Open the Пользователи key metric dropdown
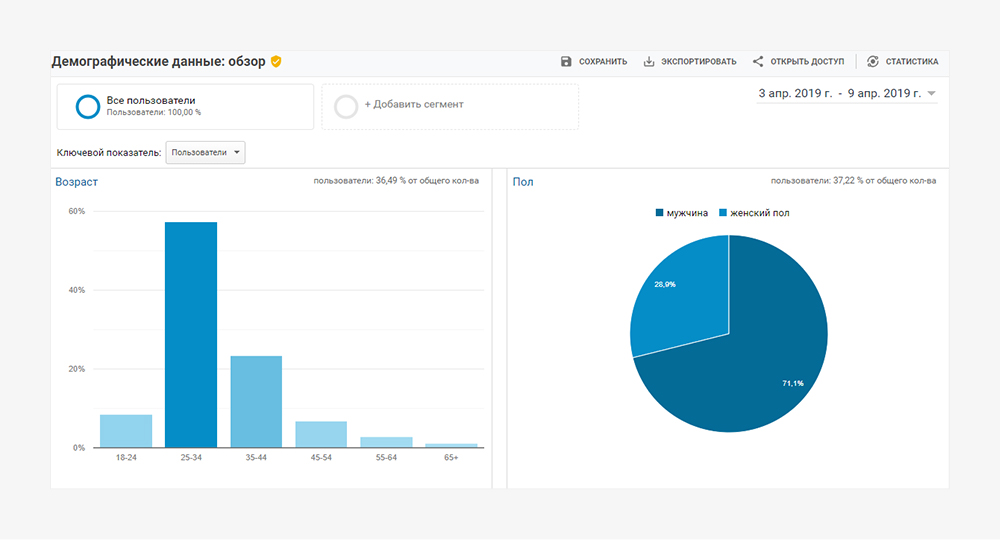This screenshot has height=540, width=1000. tap(207, 153)
